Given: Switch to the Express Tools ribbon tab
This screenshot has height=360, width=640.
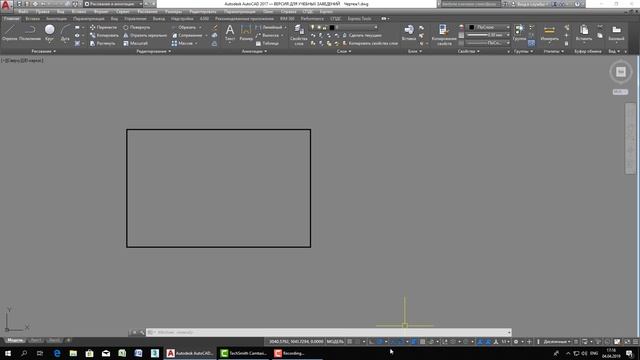Looking at the screenshot, I should coord(360,19).
